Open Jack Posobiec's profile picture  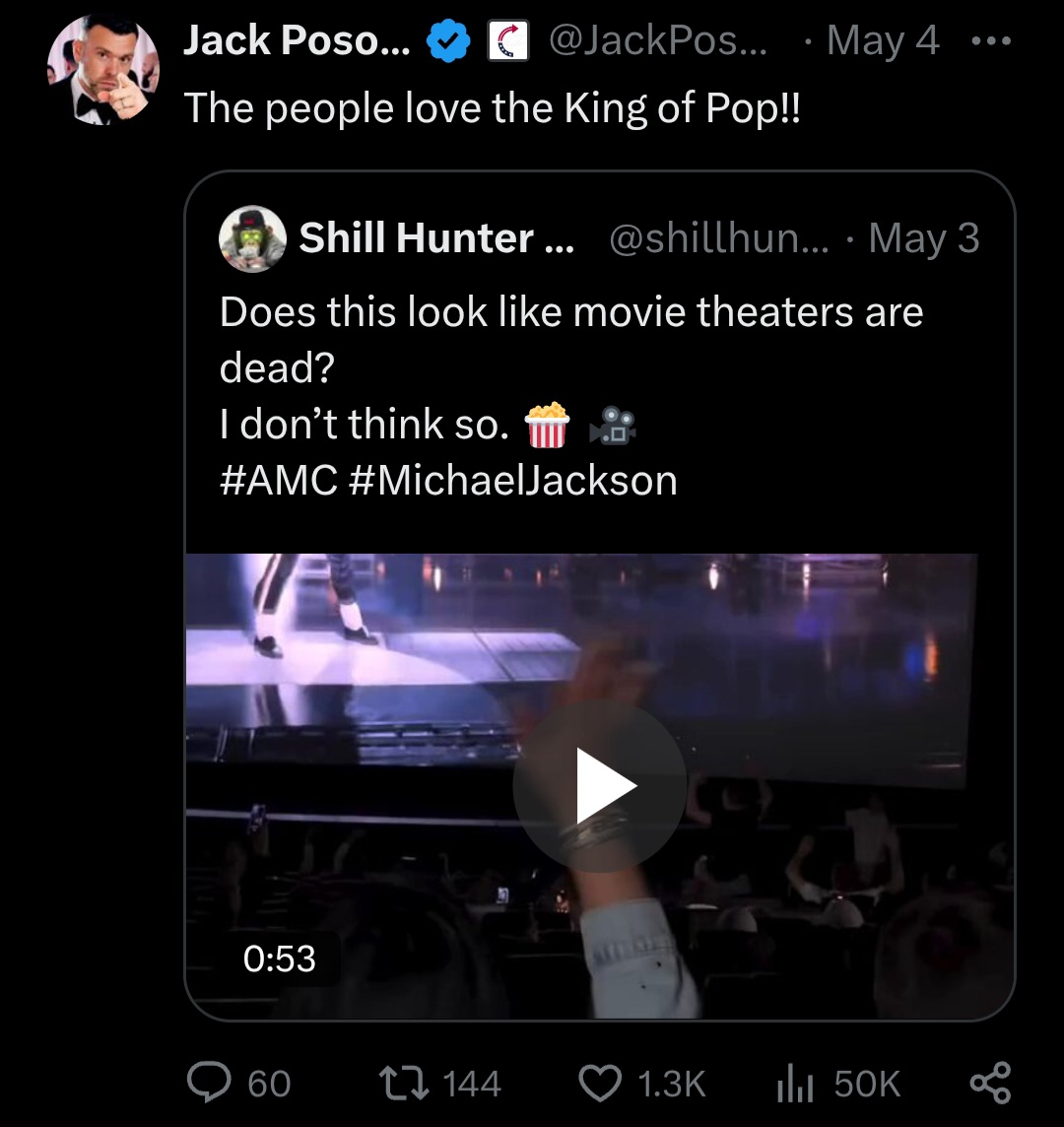point(103,70)
